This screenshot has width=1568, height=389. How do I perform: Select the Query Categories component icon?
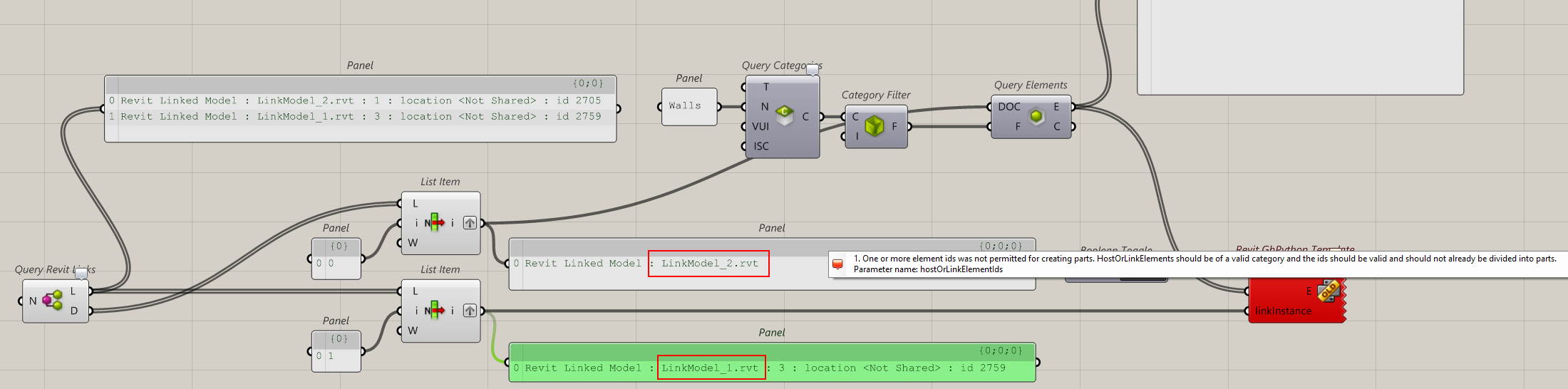point(785,115)
